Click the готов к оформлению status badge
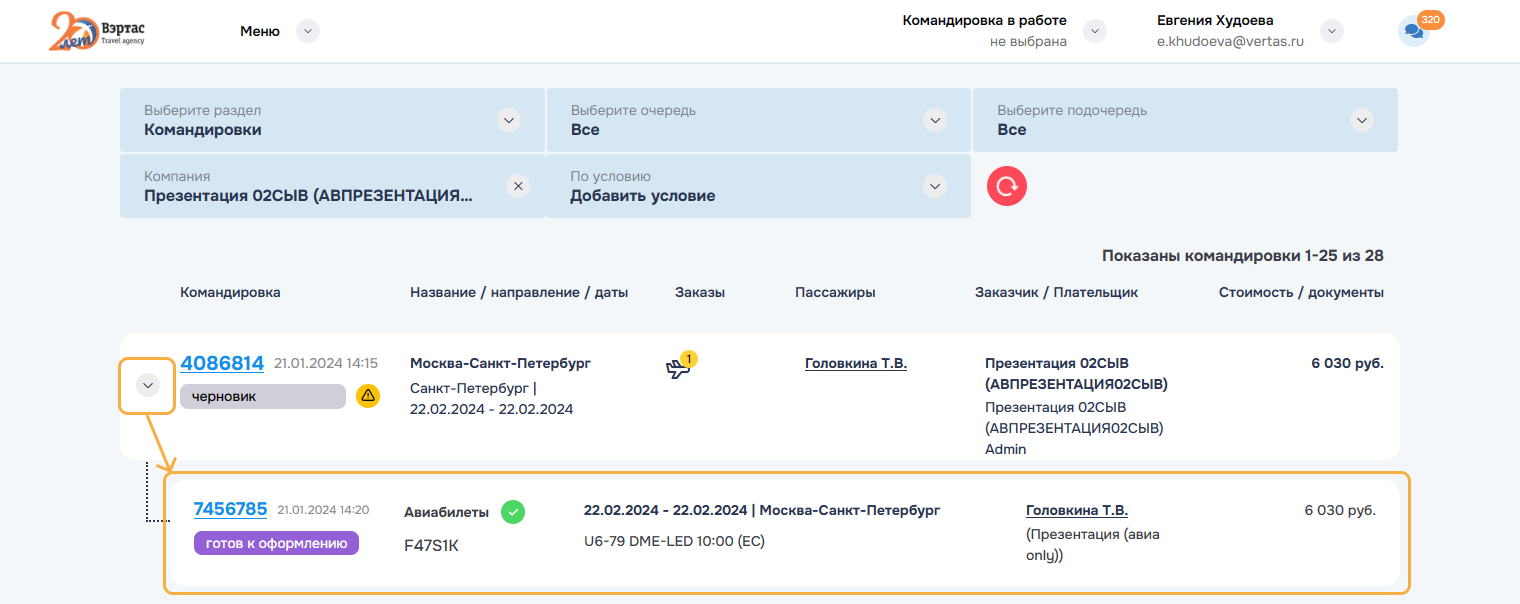Screen dimensions: 1520x604 coord(276,543)
